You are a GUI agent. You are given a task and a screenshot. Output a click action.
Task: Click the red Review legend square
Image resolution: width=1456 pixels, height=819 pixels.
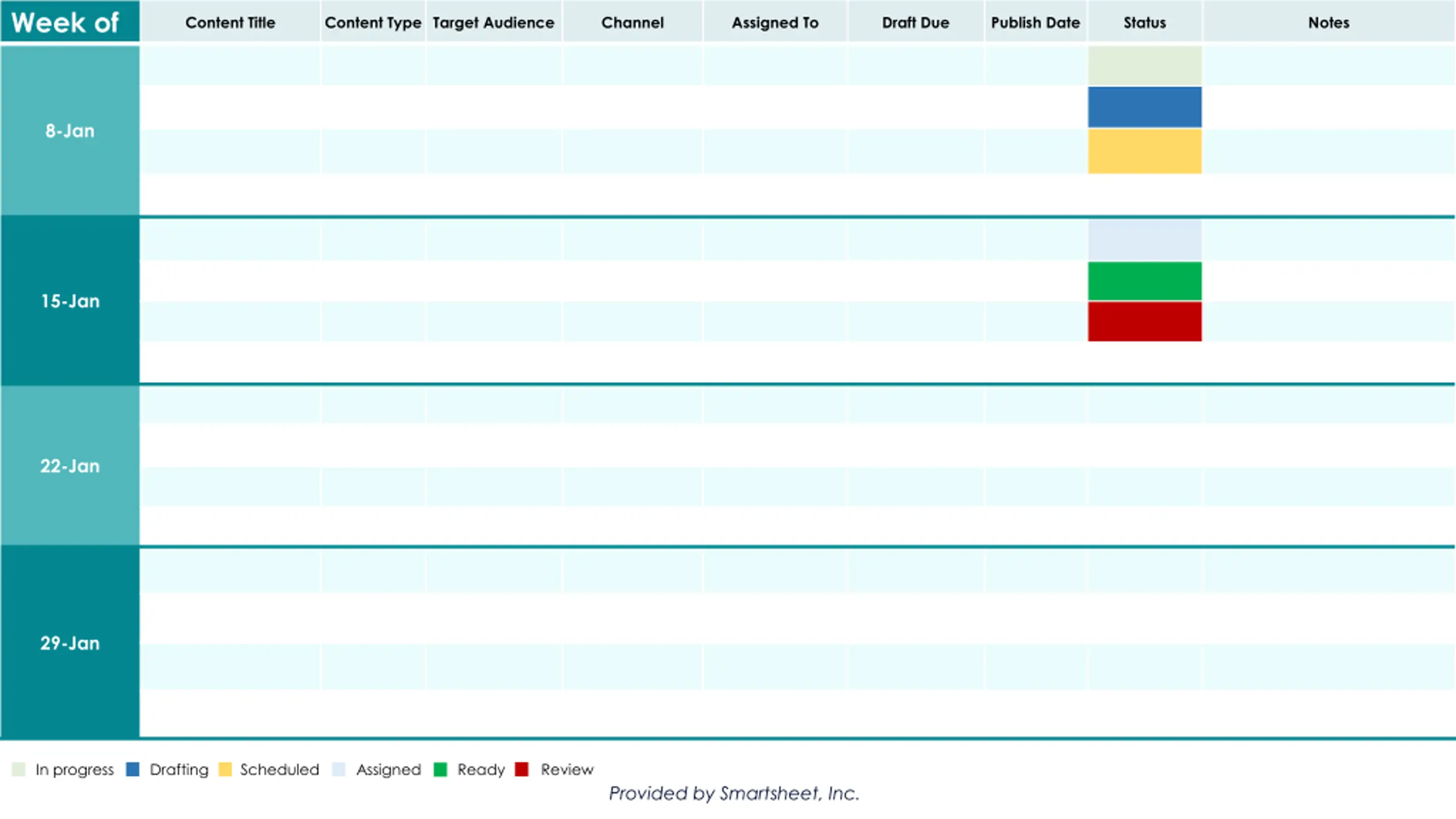[522, 769]
